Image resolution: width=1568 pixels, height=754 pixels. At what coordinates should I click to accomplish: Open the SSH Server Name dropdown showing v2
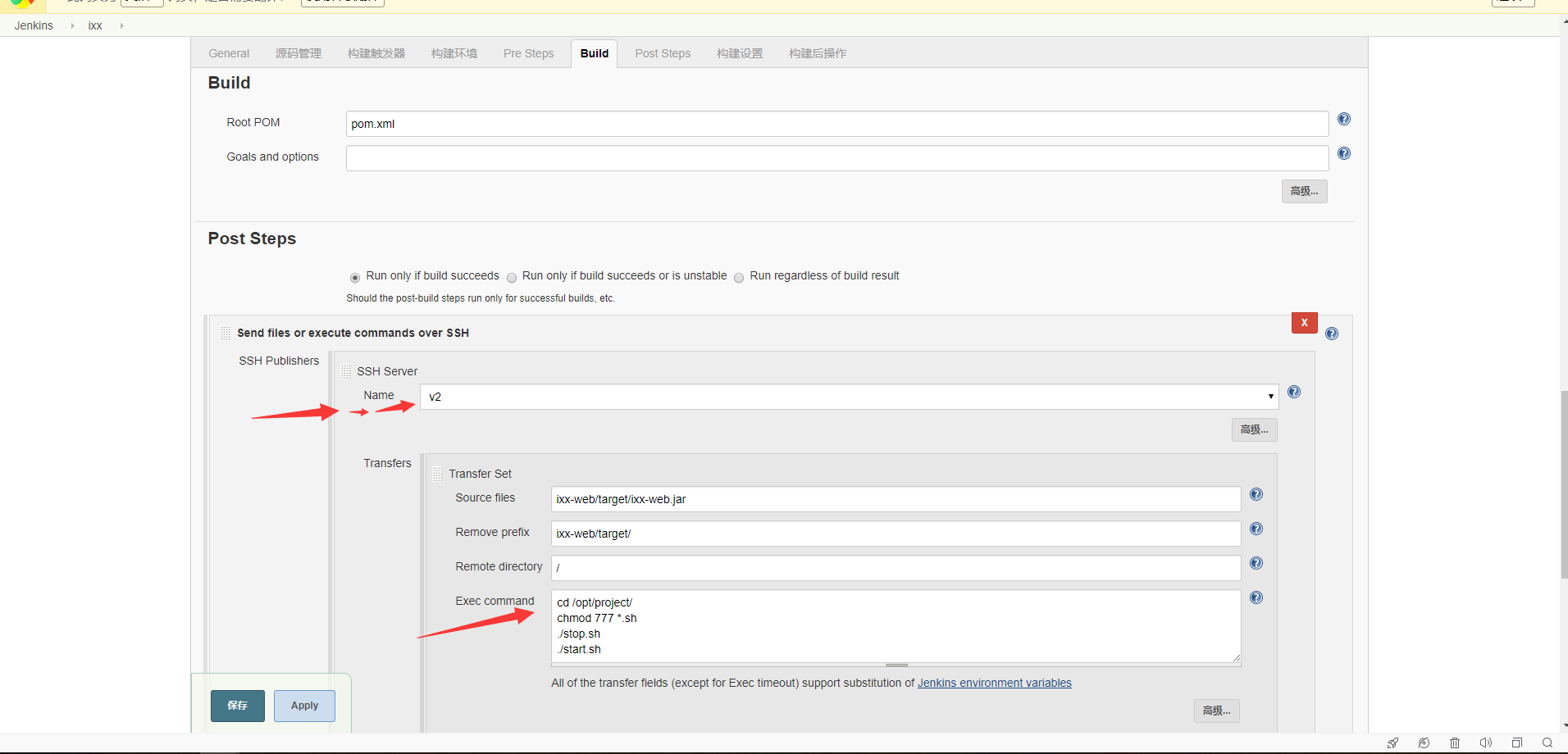[x=848, y=397]
